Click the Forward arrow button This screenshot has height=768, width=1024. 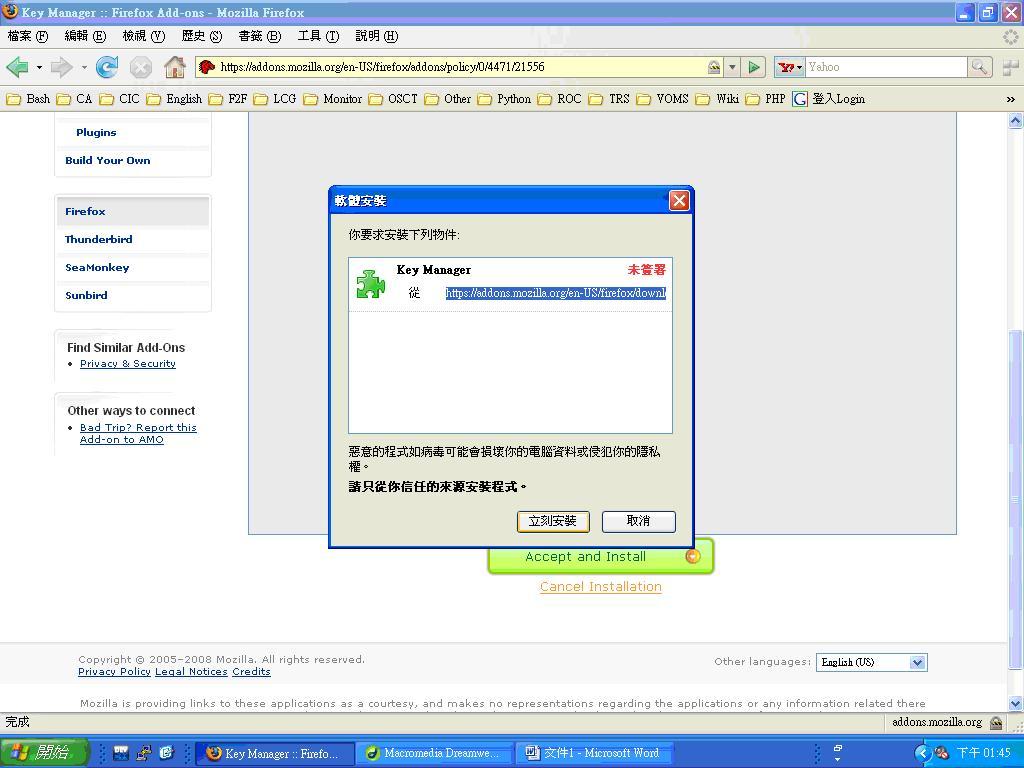61,67
